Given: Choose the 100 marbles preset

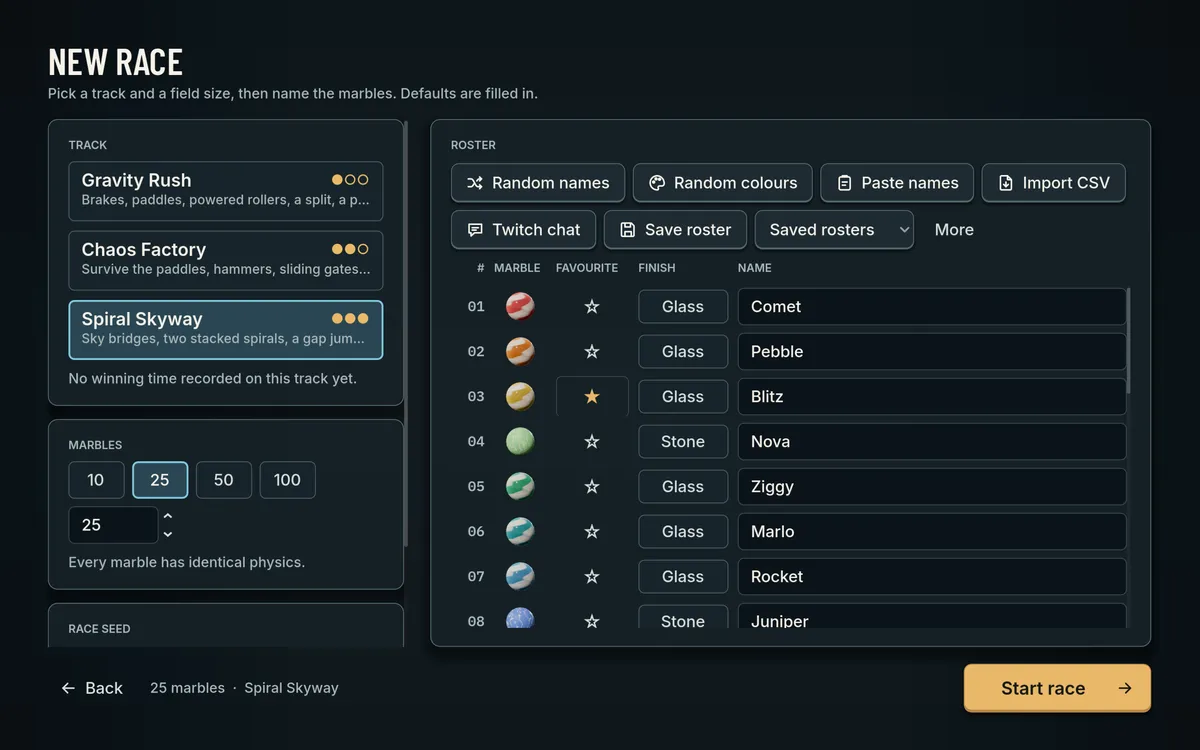Looking at the screenshot, I should tap(288, 480).
